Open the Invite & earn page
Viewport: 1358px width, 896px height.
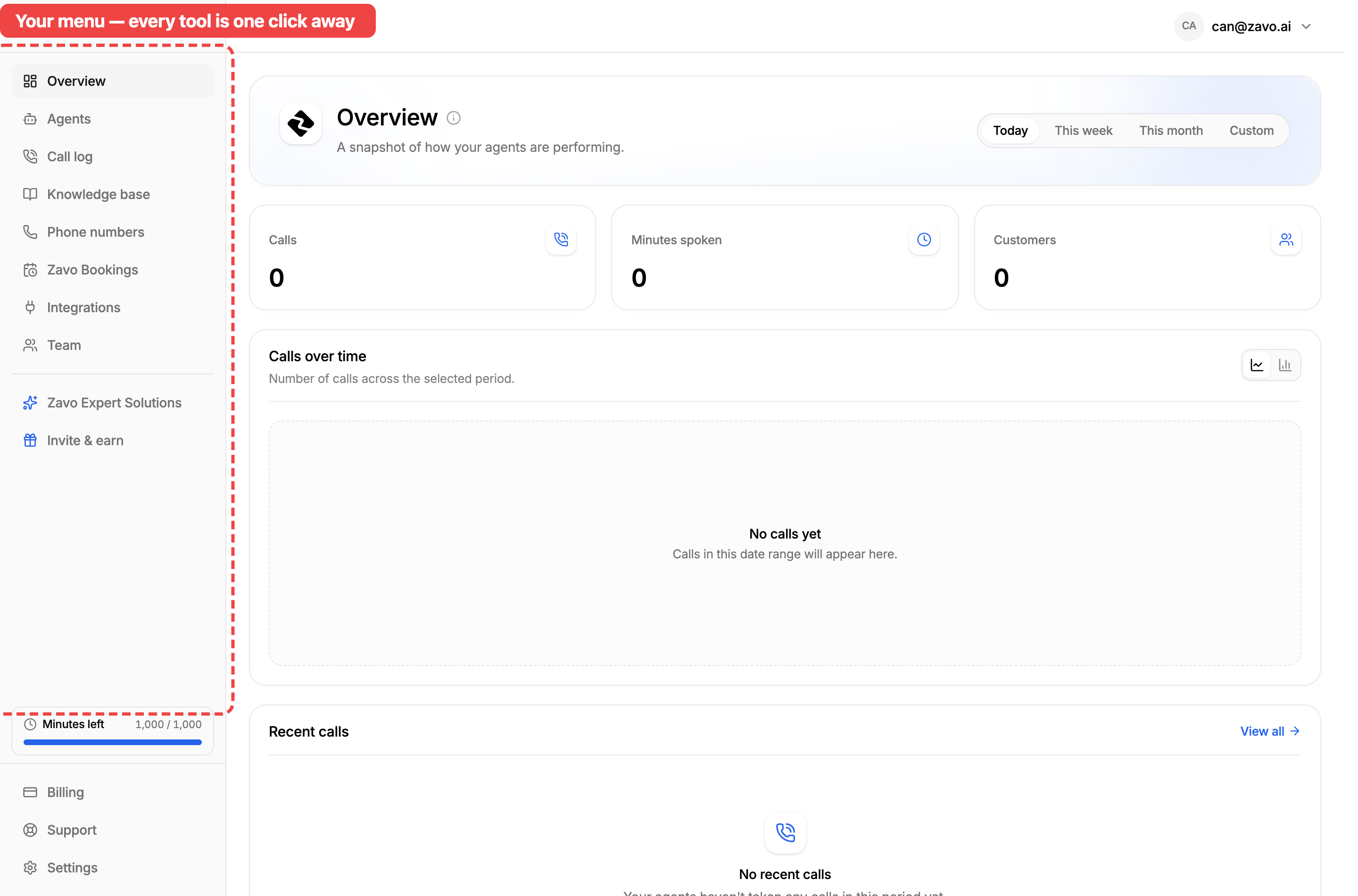click(113, 440)
